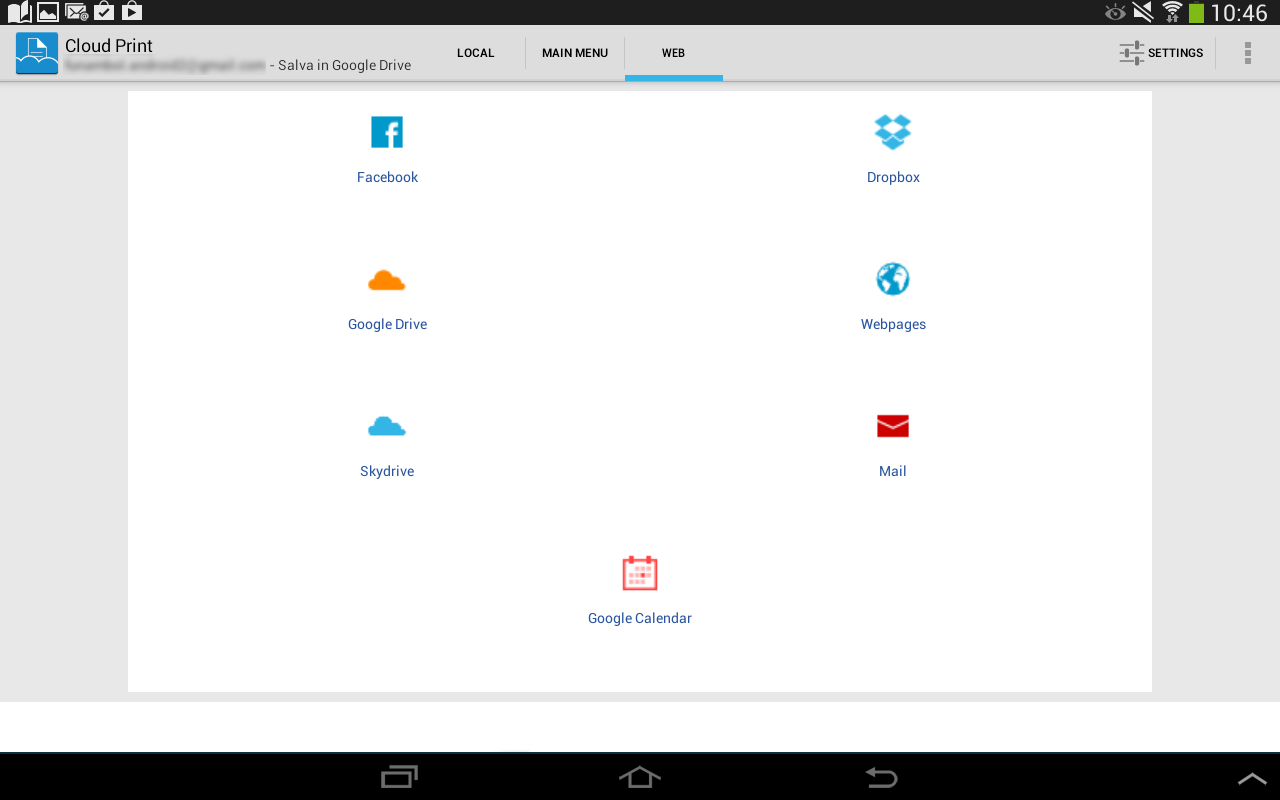Viewport: 1280px width, 800px height.
Task: Open Google Calendar for printing
Action: tap(639, 590)
